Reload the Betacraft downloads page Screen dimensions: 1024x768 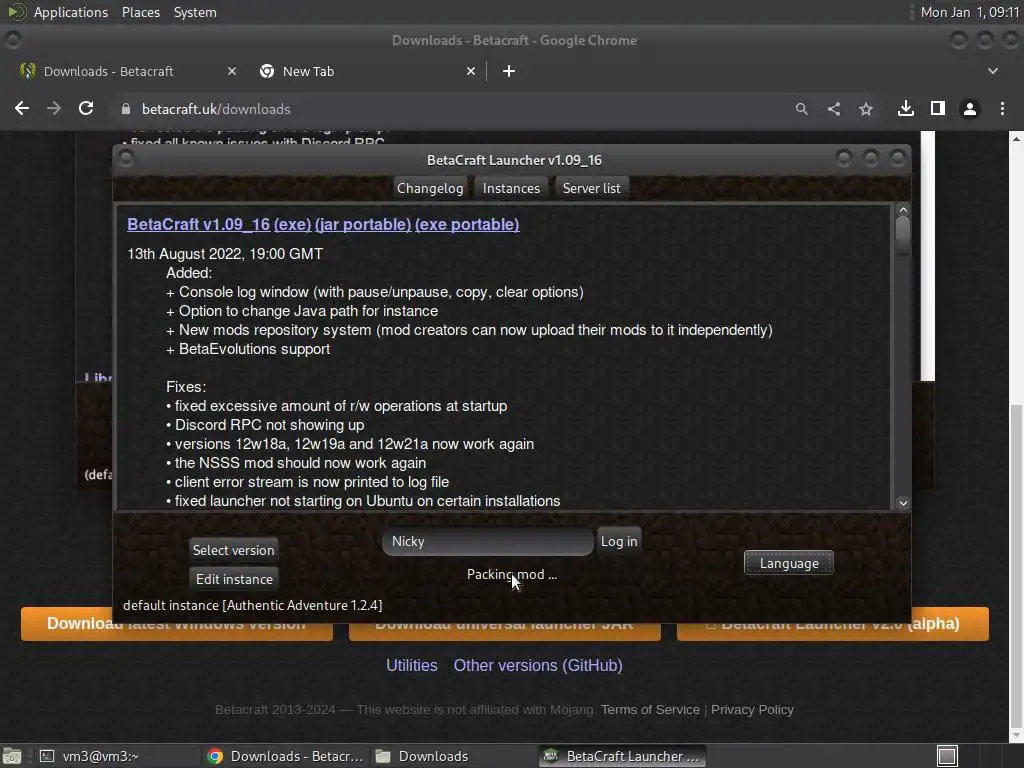pyautogui.click(x=86, y=108)
